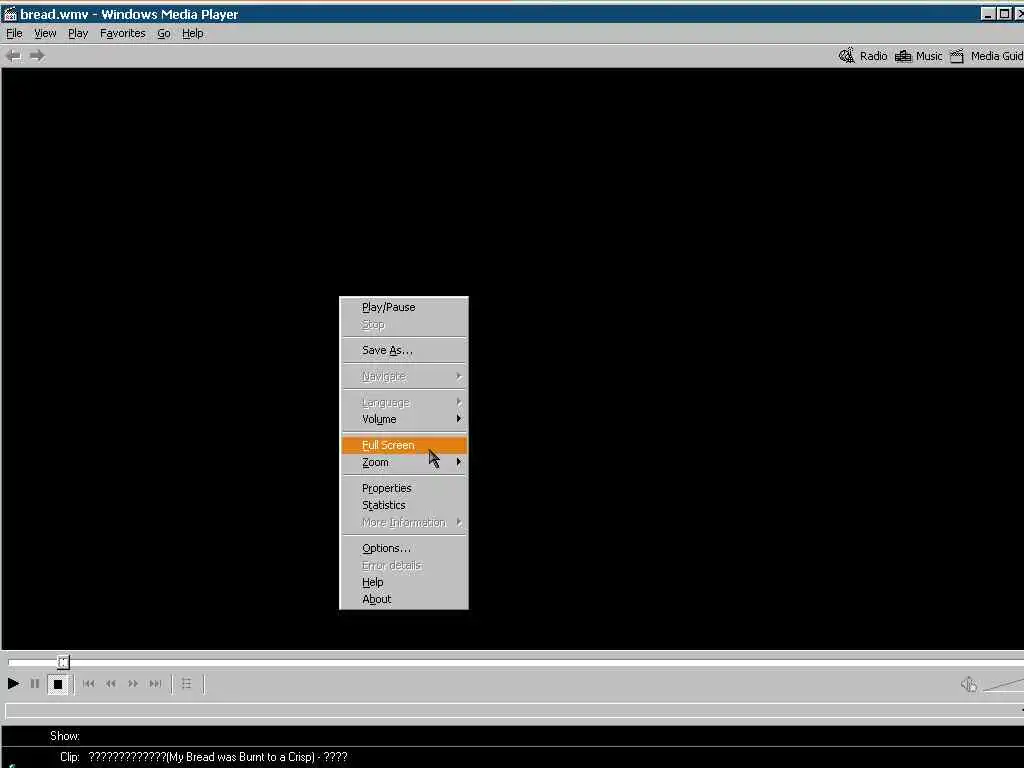The width and height of the screenshot is (1024, 768).
Task: Click the Clip title text in the info area
Action: (x=217, y=758)
